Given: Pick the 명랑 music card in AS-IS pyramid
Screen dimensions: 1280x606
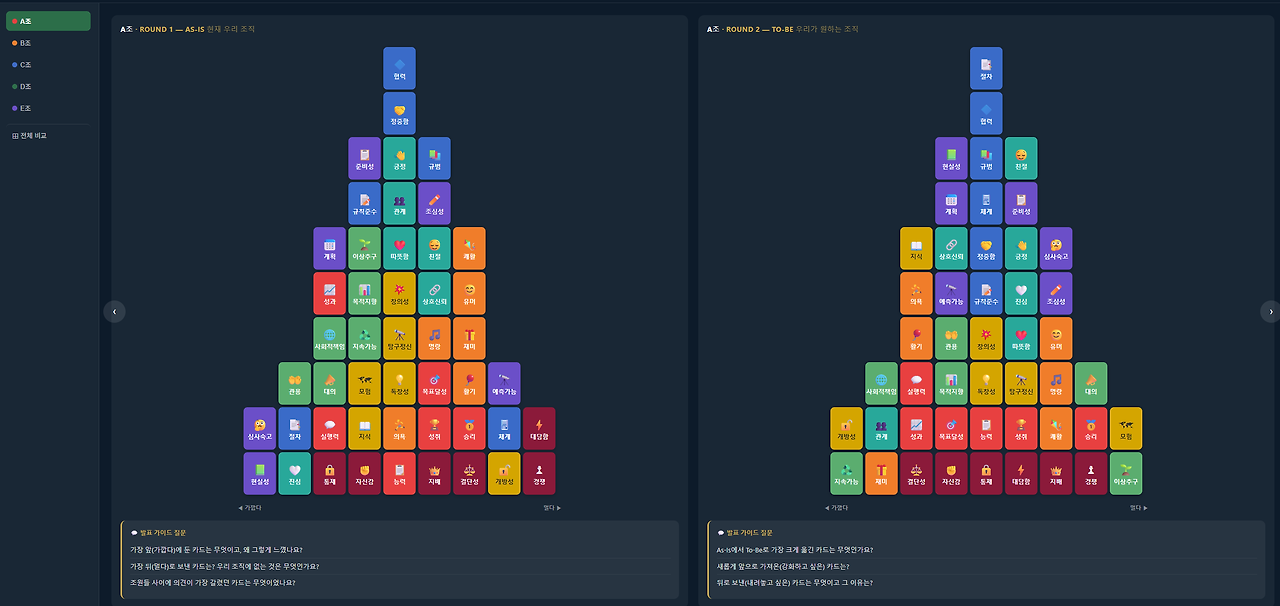Looking at the screenshot, I should (434, 338).
